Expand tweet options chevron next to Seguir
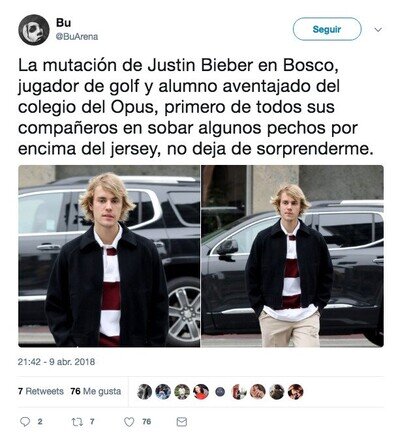This screenshot has height=442, width=400. click(x=378, y=30)
